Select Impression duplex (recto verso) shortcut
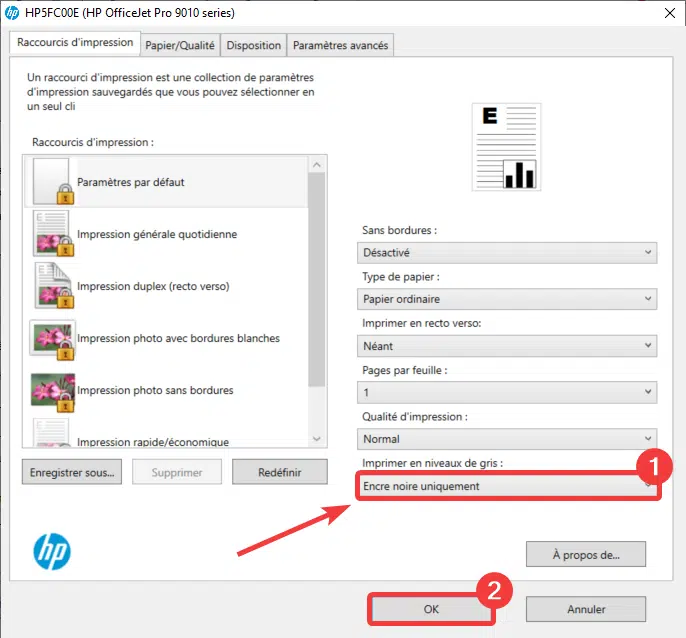 [153, 286]
